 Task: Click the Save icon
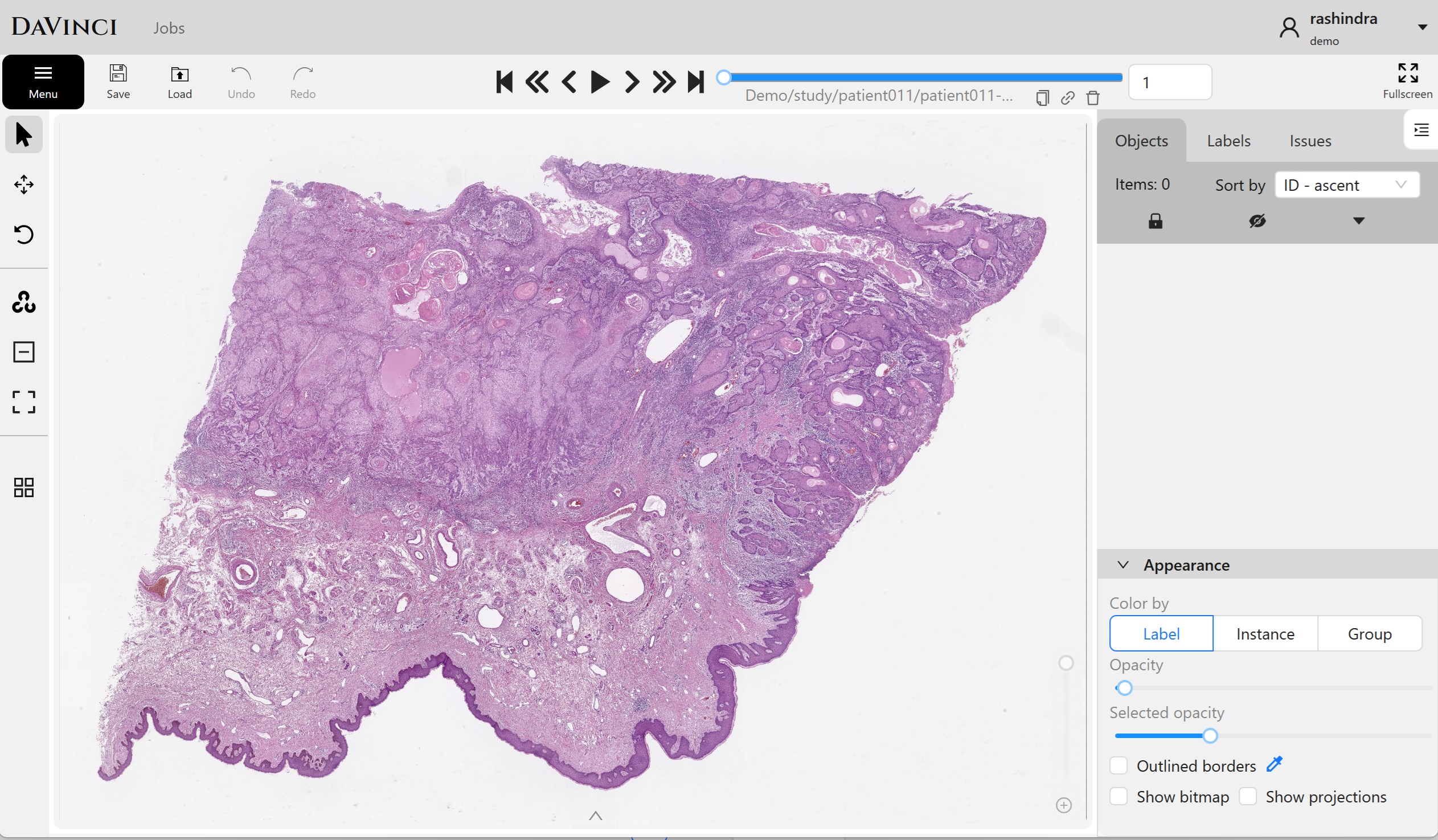[118, 81]
